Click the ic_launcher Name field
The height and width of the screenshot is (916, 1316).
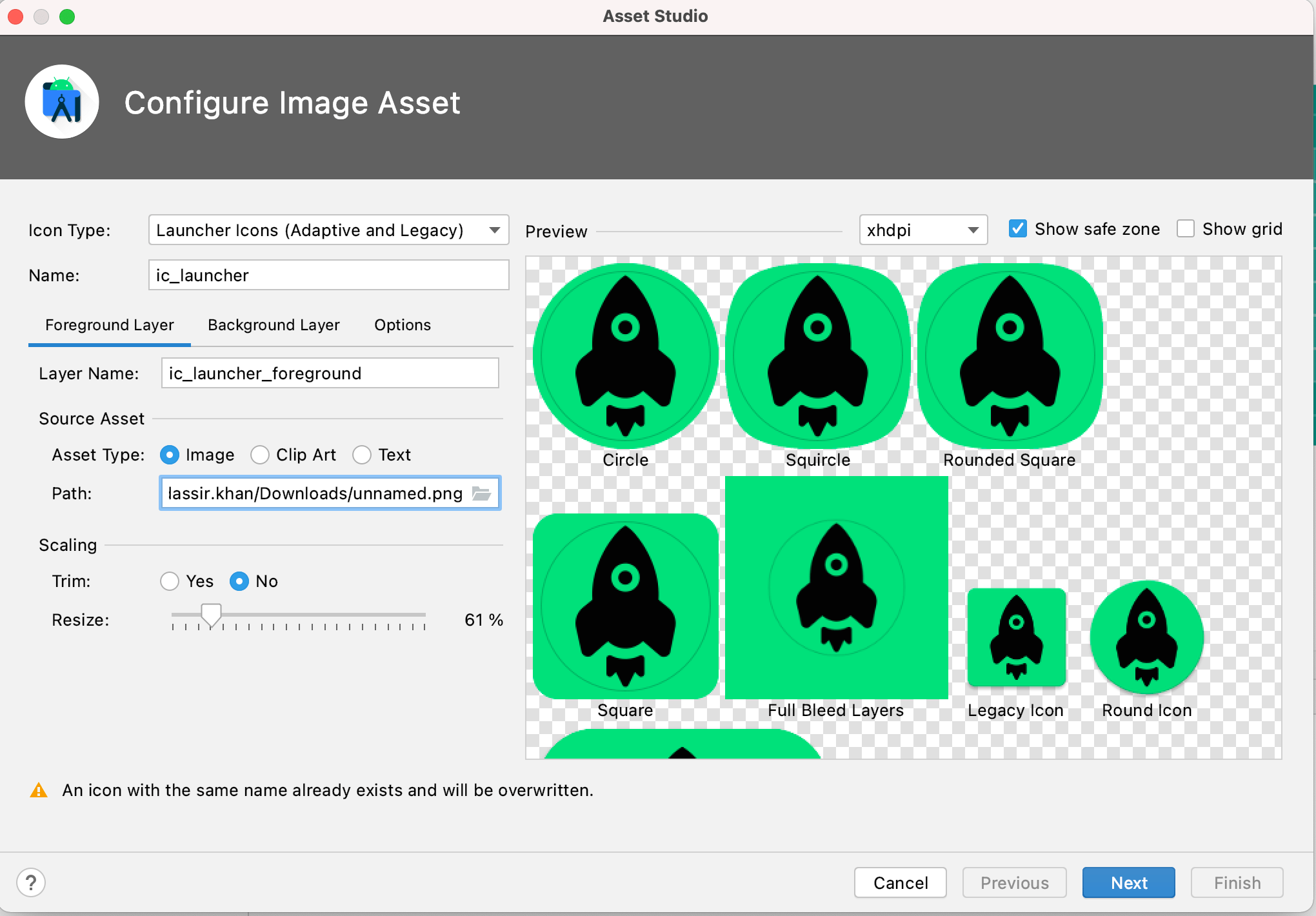(328, 275)
